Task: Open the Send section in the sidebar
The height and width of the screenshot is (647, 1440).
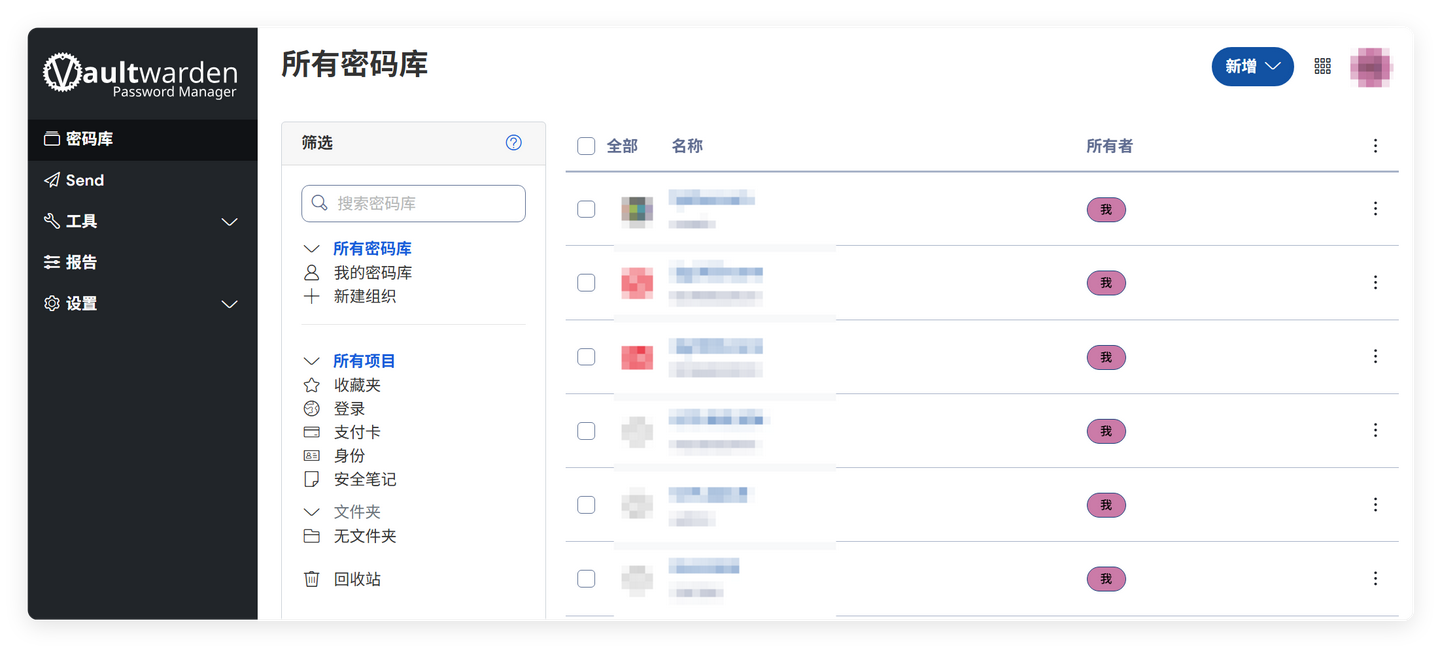Action: click(x=83, y=180)
